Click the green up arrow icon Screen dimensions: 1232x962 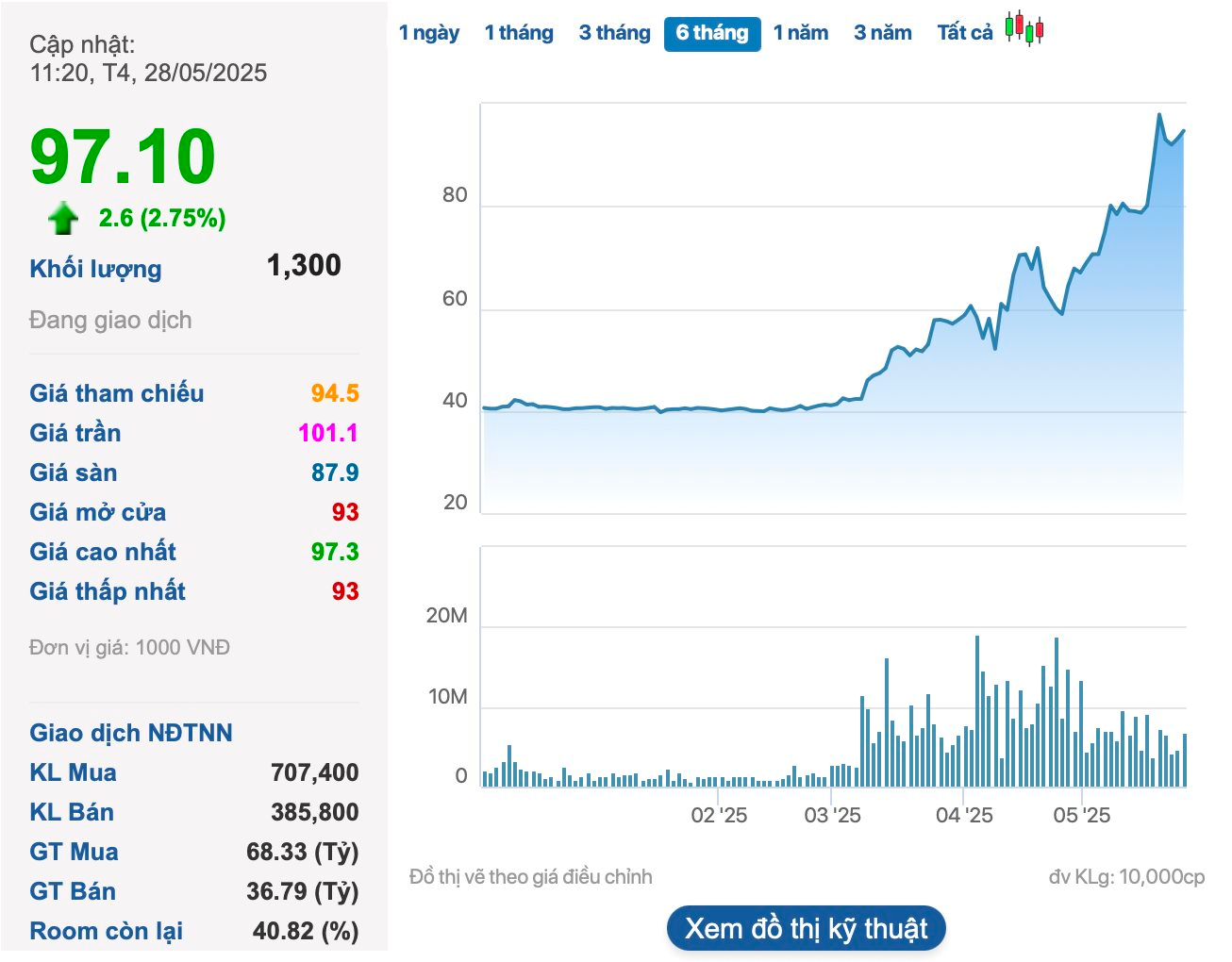(63, 218)
